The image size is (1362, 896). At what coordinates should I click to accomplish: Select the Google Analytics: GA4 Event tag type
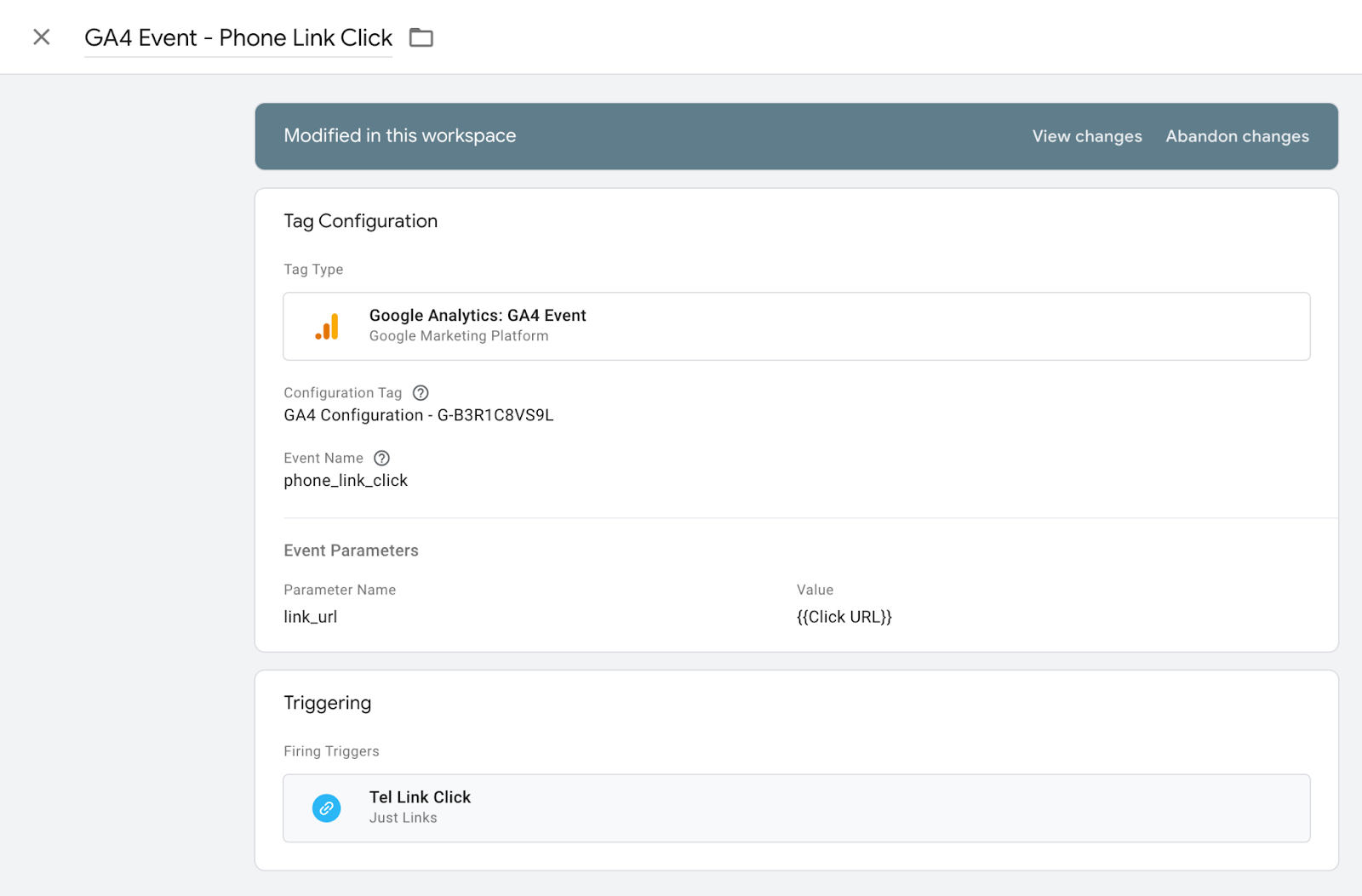796,326
